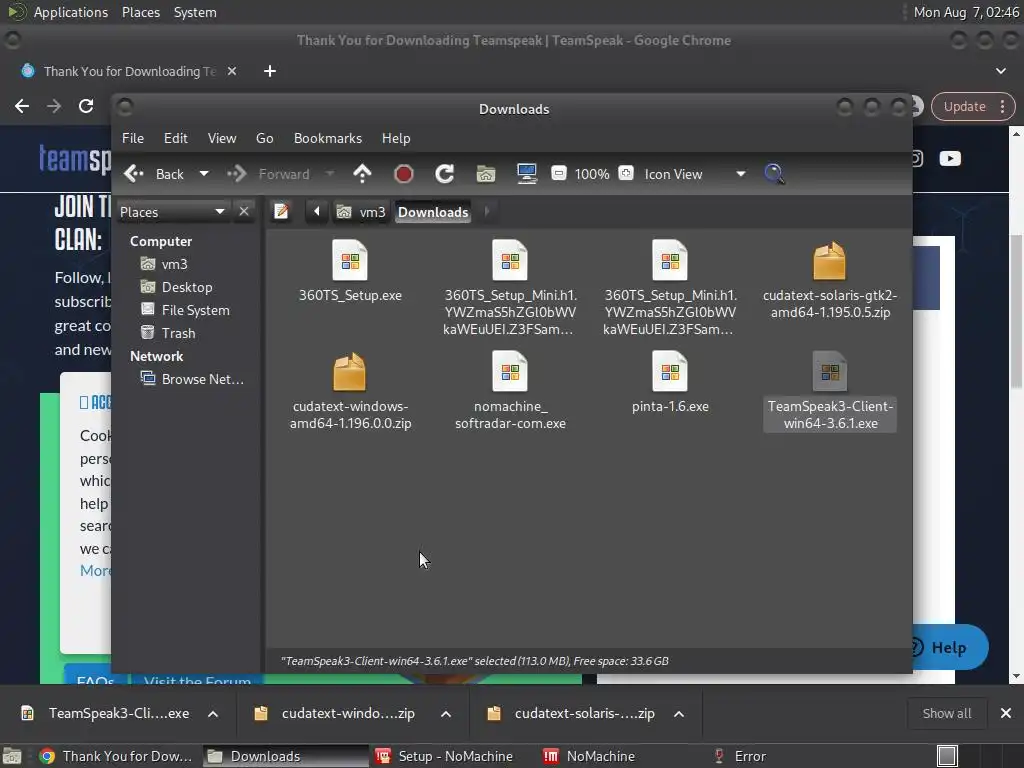
Task: Close the TeamSpeak Chrome tab
Action: [x=232, y=71]
